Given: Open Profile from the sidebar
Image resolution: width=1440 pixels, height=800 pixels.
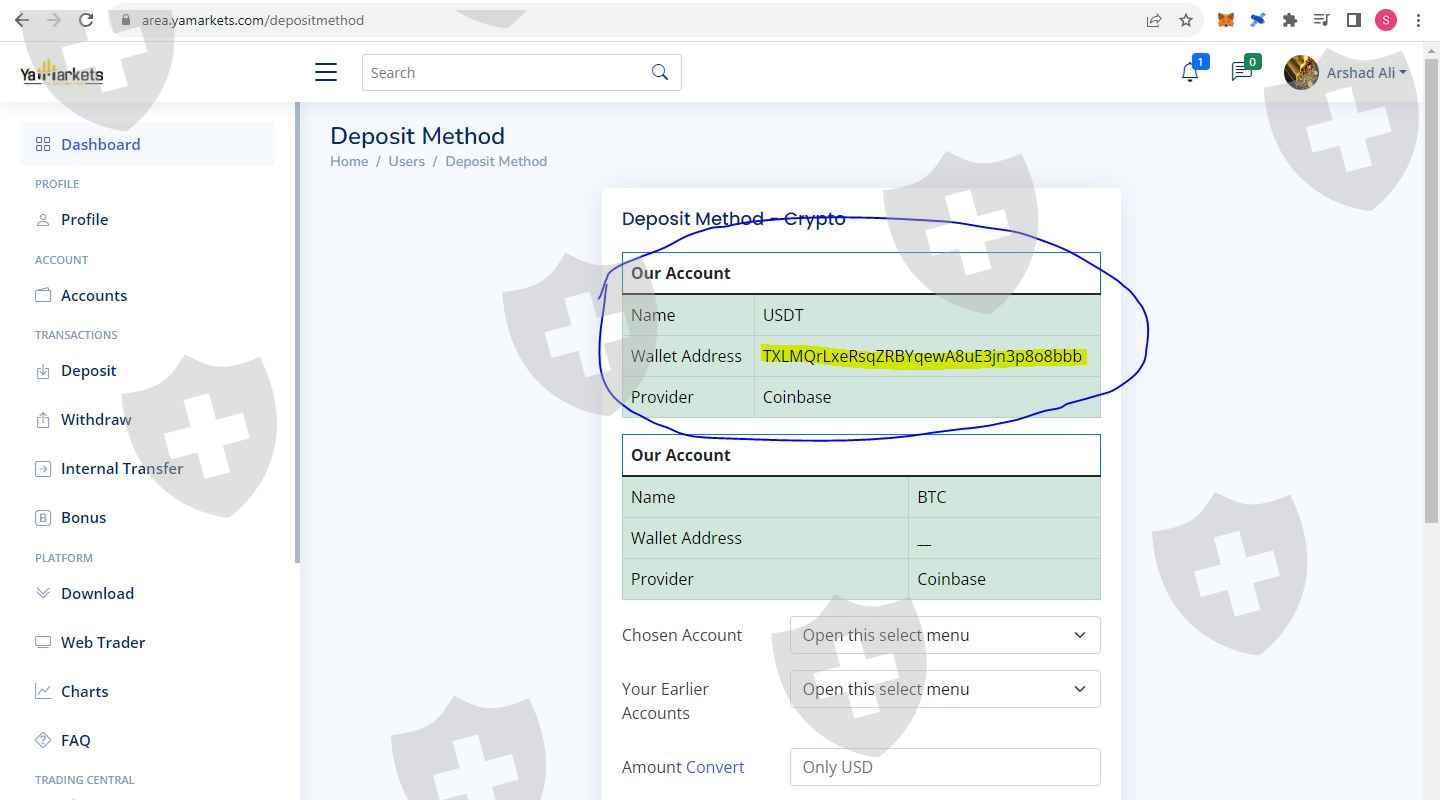Looking at the screenshot, I should point(84,219).
